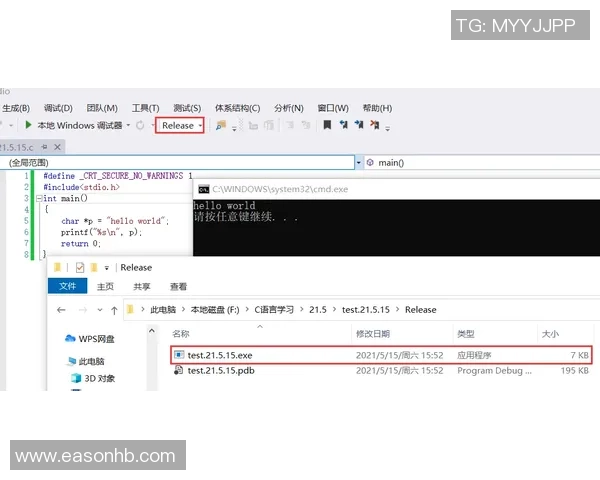
Task: Collapse the int main() code block
Action: coord(39,198)
